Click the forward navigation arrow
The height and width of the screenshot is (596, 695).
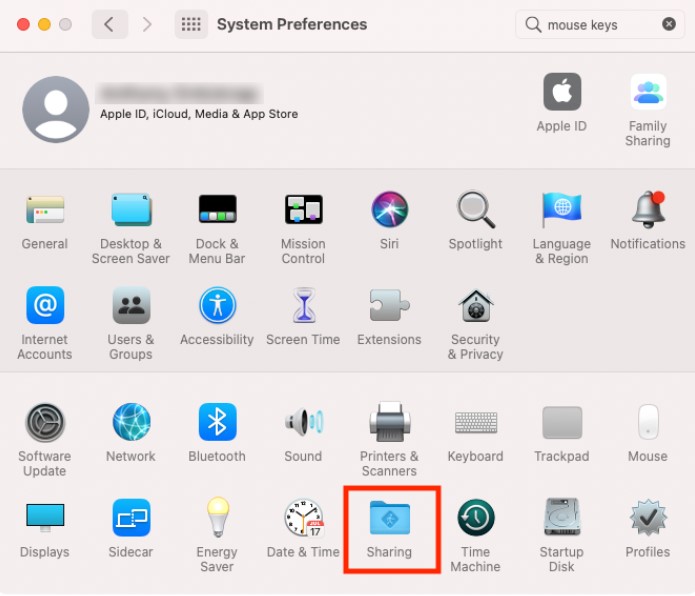147,24
